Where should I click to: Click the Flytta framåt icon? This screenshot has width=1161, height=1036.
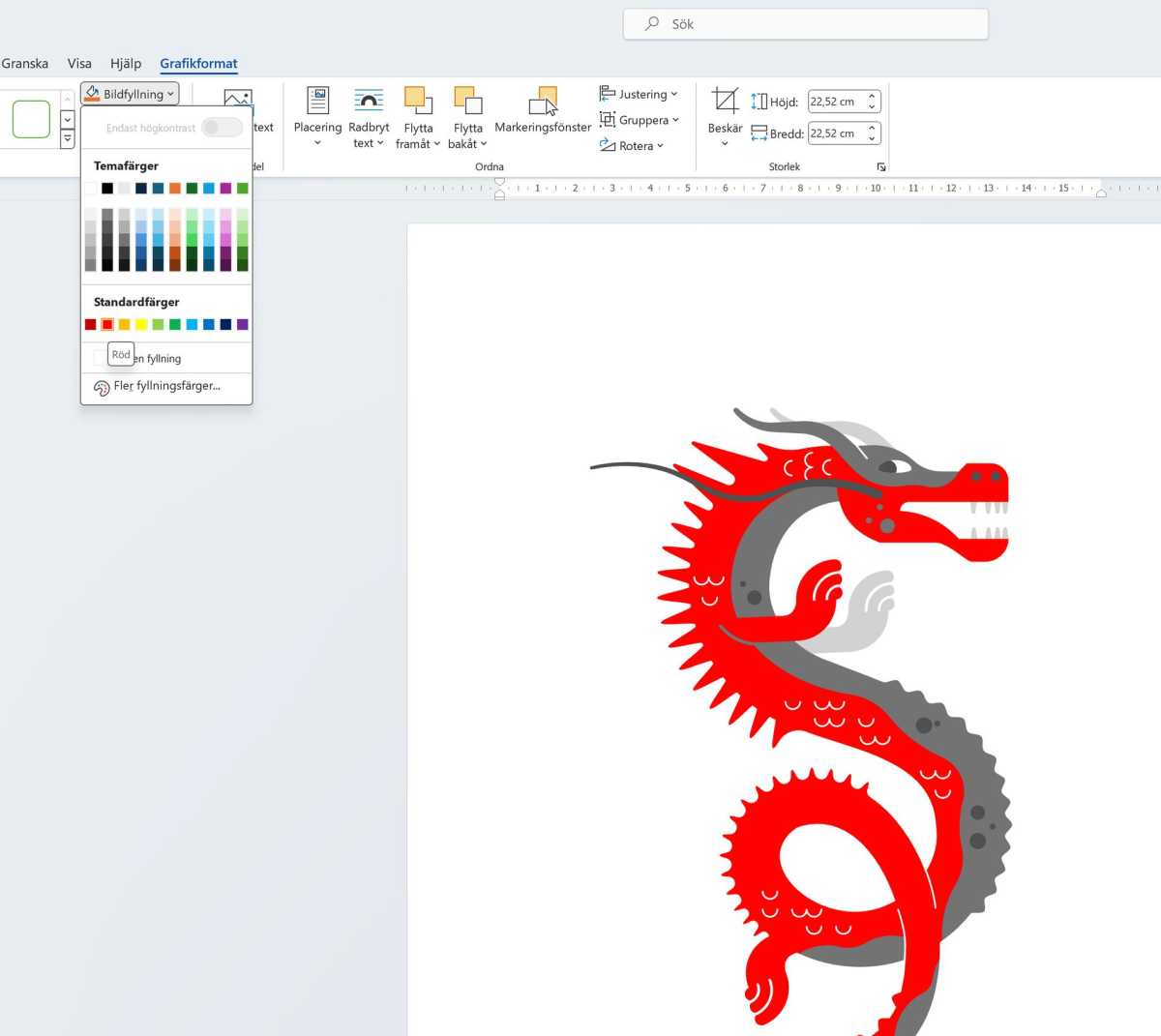click(x=418, y=99)
